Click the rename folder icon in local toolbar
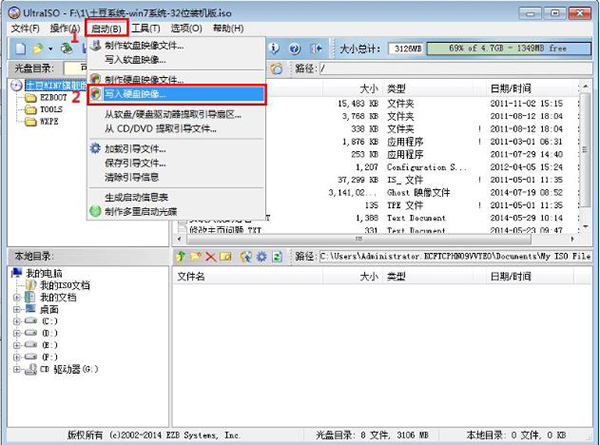Viewport: 600px width, 445px height. (x=226, y=256)
